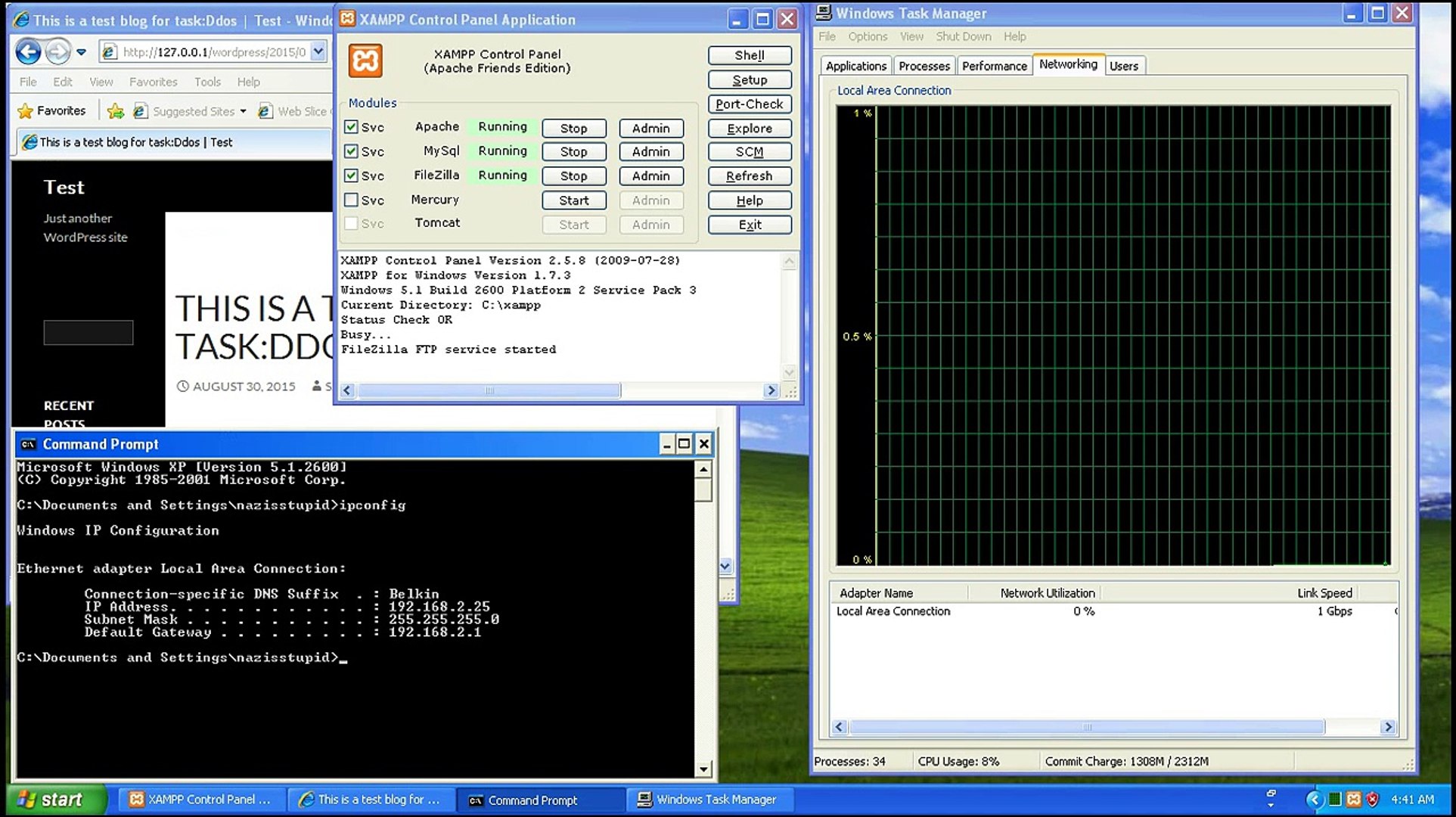Uncheck the MySql Svc checkbox
The height and width of the screenshot is (817, 1456).
coord(351,151)
